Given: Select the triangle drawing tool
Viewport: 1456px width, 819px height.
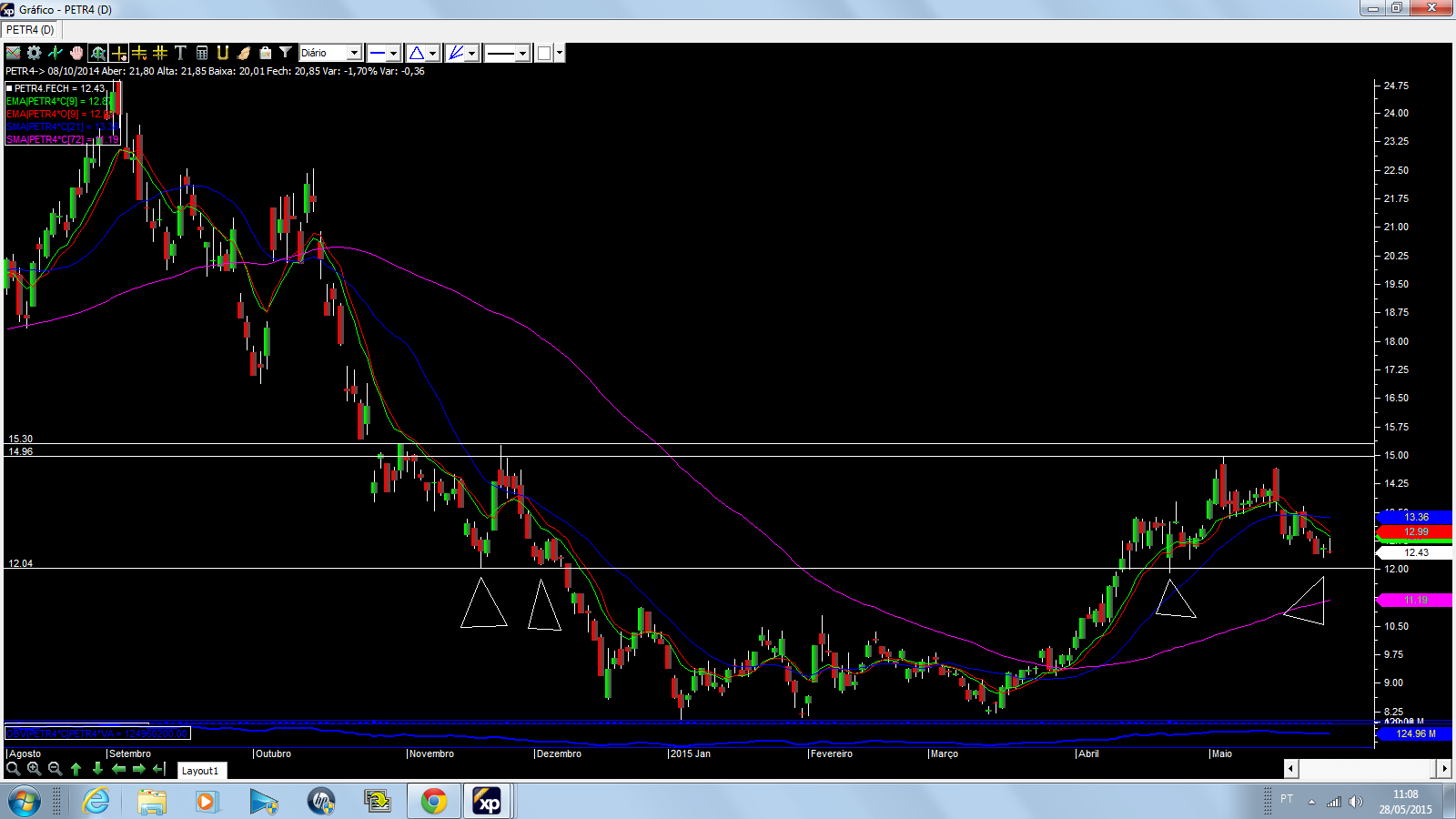Looking at the screenshot, I should click(x=417, y=53).
